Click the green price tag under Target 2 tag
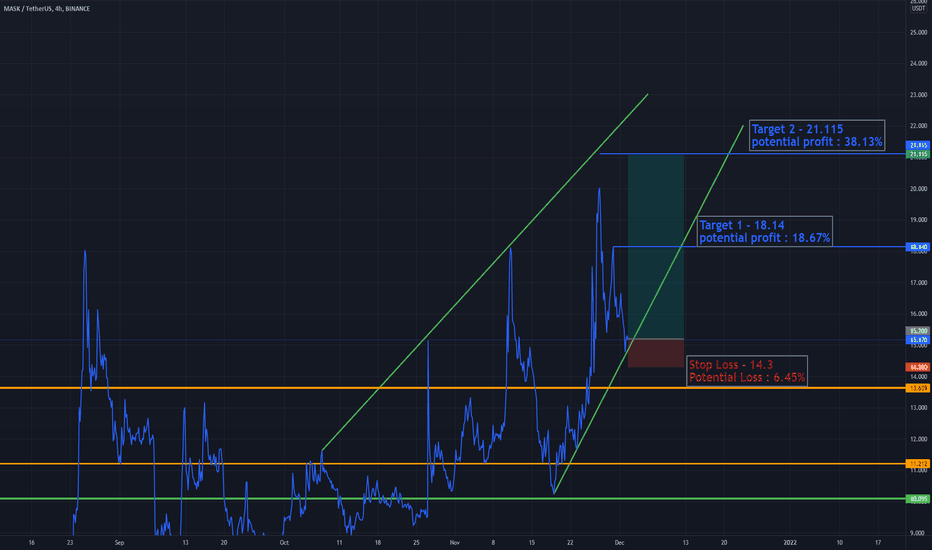 click(x=918, y=155)
